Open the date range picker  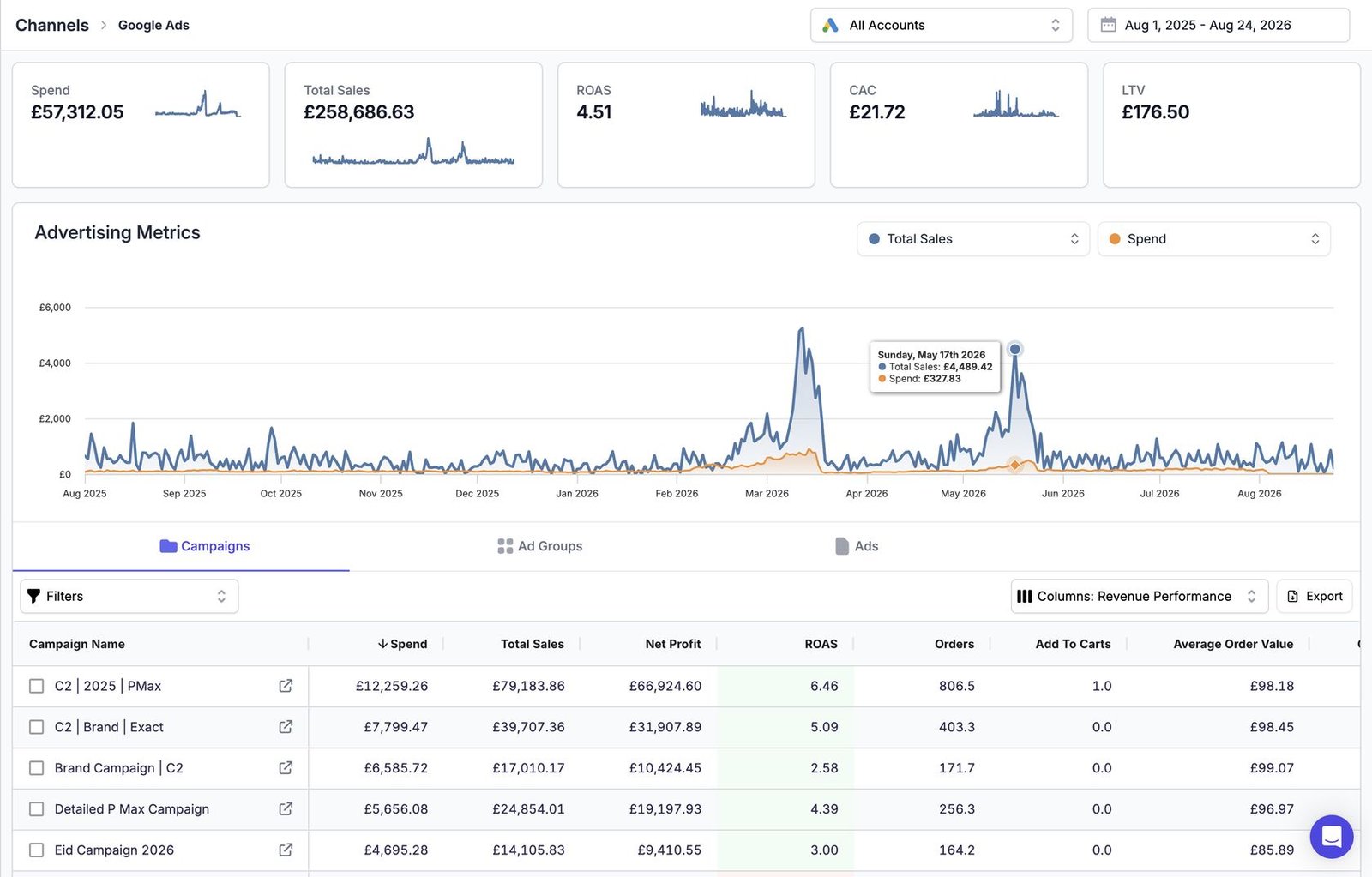click(1219, 26)
